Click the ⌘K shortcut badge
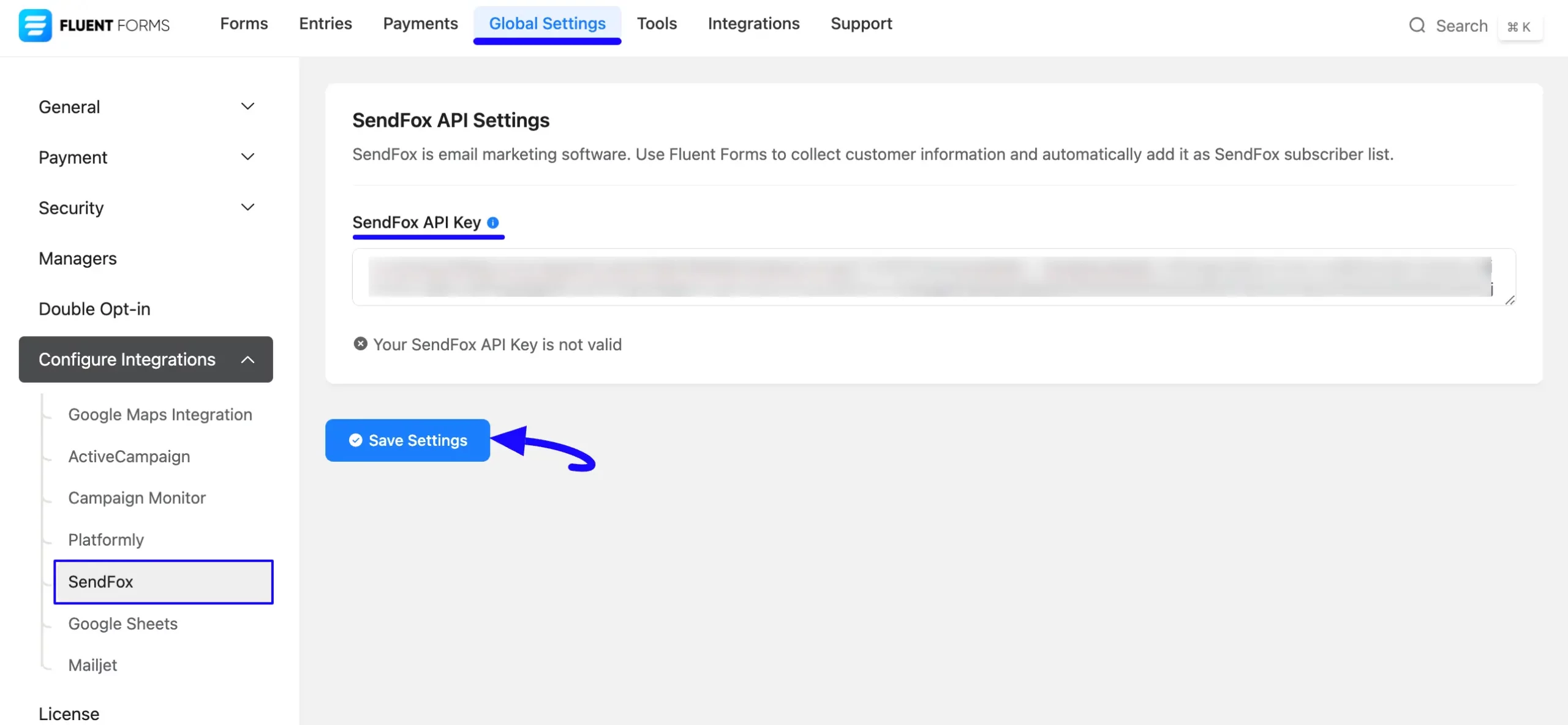Image resolution: width=1568 pixels, height=725 pixels. (1520, 27)
